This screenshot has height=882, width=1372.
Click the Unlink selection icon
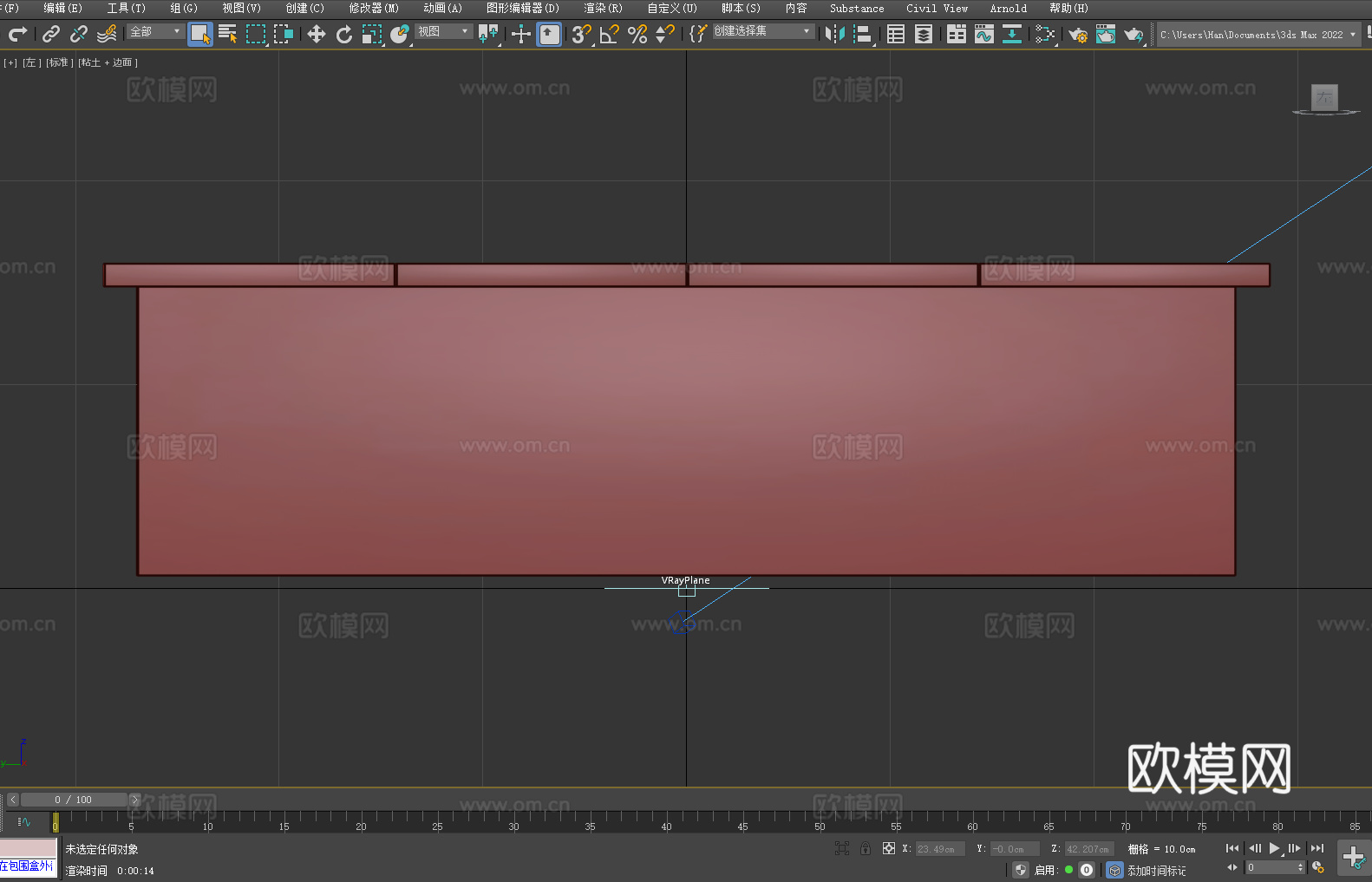tap(79, 34)
